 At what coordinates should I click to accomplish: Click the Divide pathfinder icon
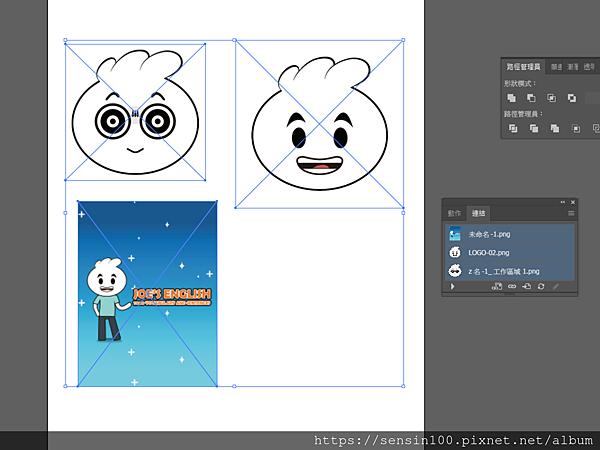coord(513,129)
